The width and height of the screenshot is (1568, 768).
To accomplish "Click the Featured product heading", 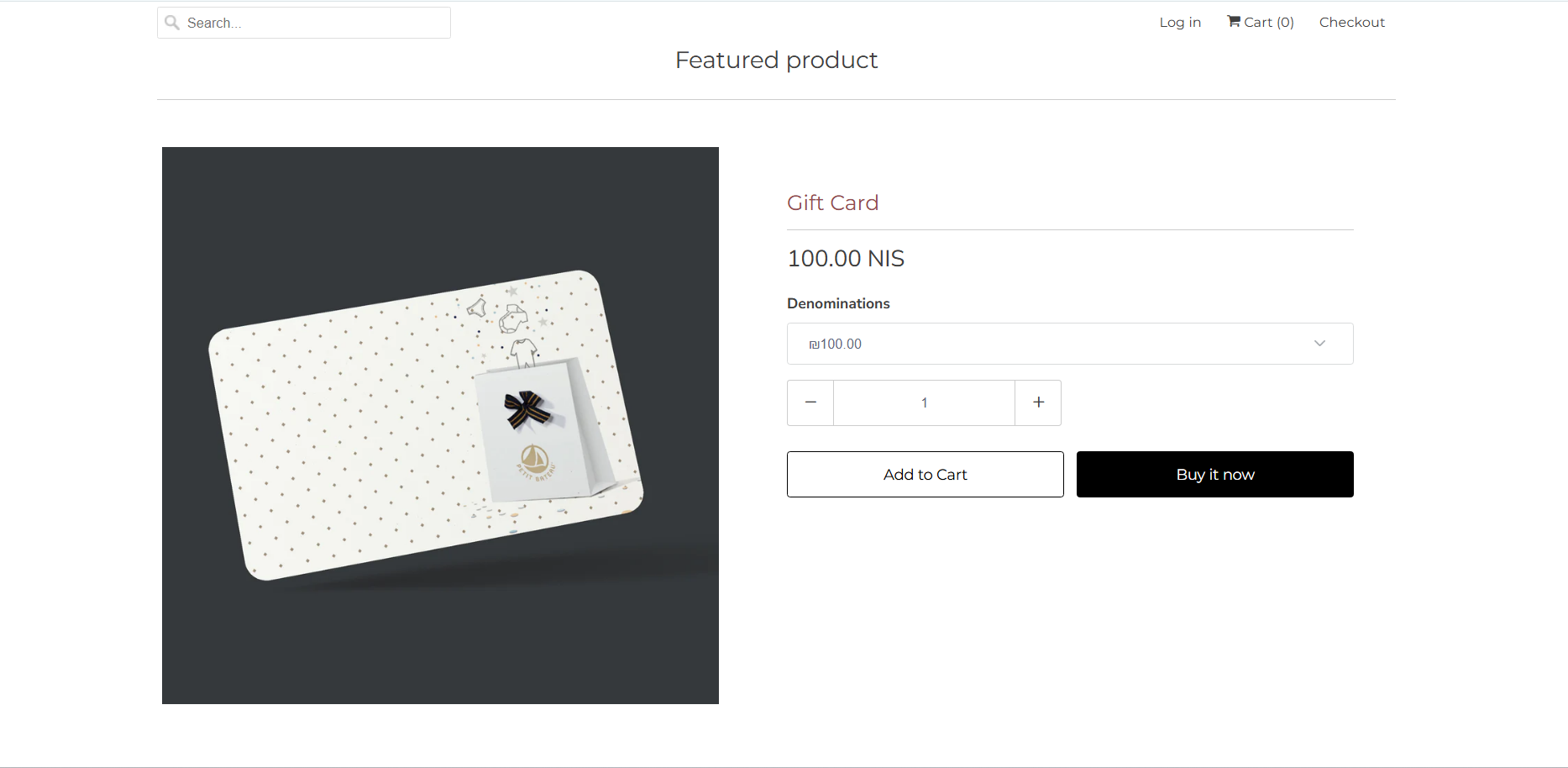I will pyautogui.click(x=776, y=60).
